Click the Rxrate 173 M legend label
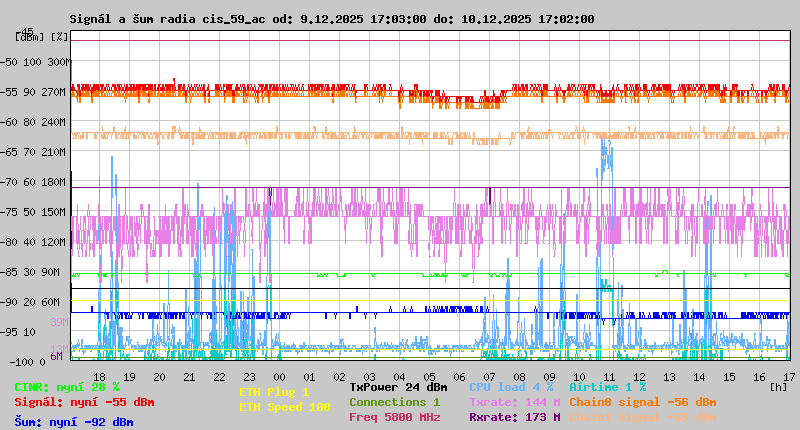Image resolution: width=800 pixels, height=430 pixels. click(x=514, y=417)
